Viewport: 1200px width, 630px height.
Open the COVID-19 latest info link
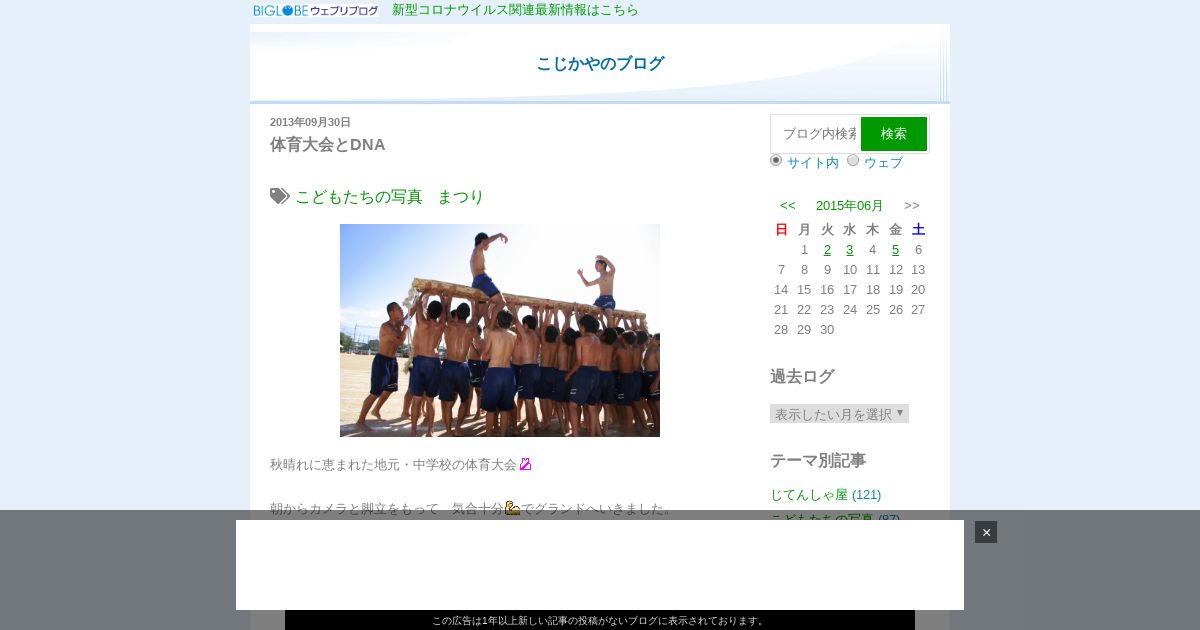click(515, 10)
